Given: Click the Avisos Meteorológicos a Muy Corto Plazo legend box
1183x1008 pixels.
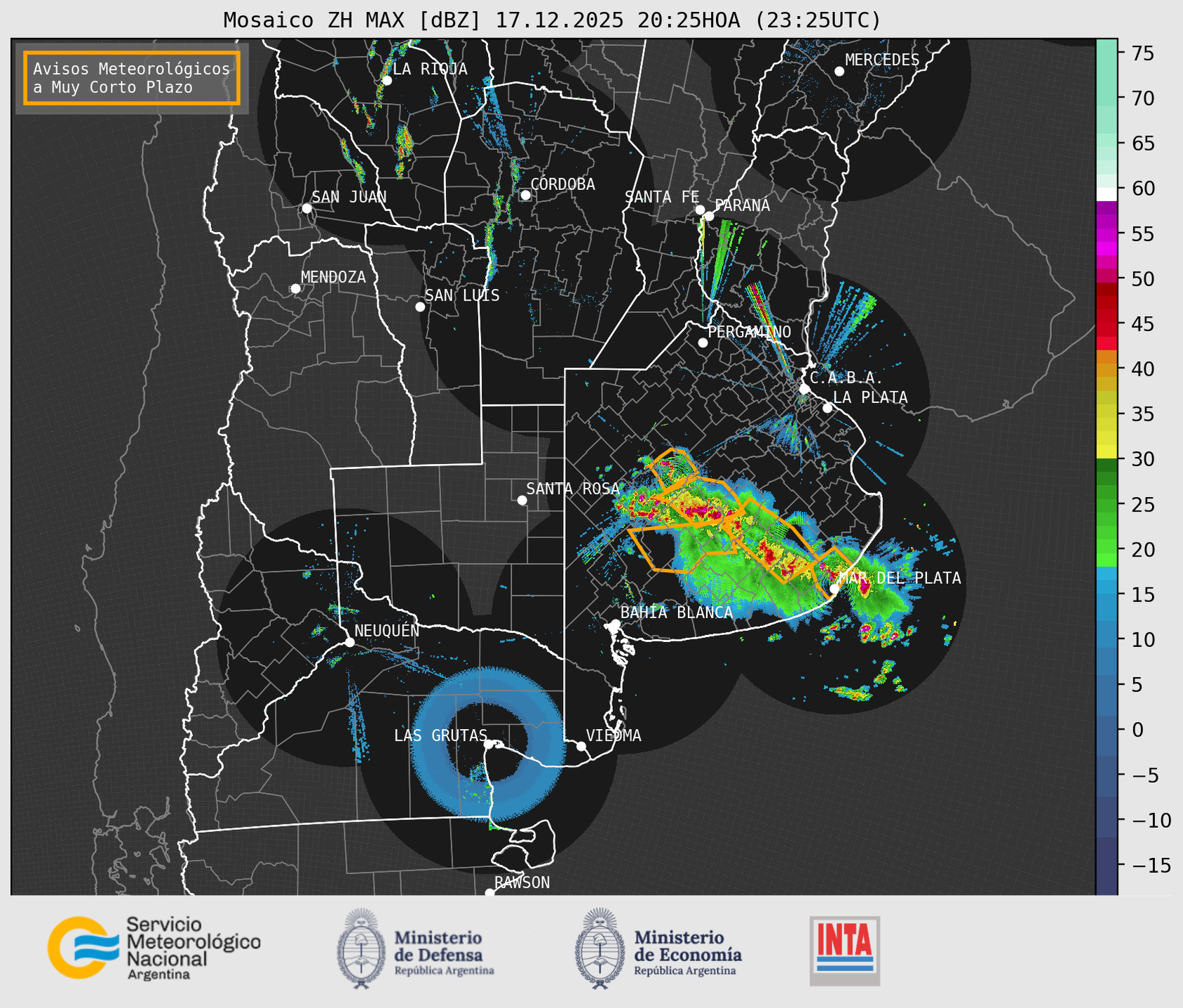Looking at the screenshot, I should [x=132, y=78].
